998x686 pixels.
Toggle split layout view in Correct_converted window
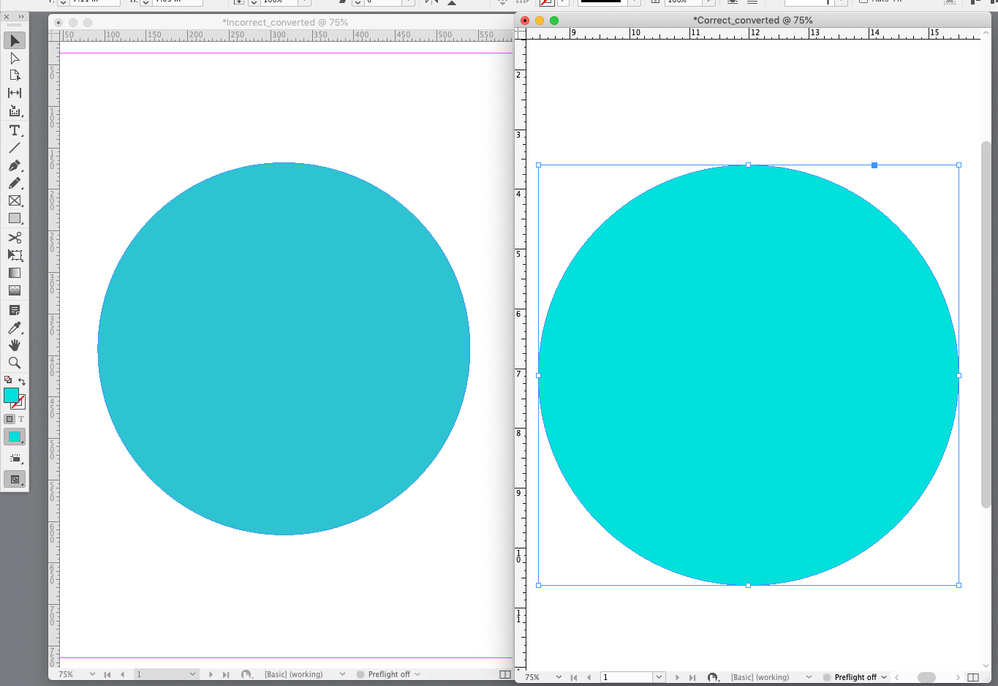tap(973, 677)
